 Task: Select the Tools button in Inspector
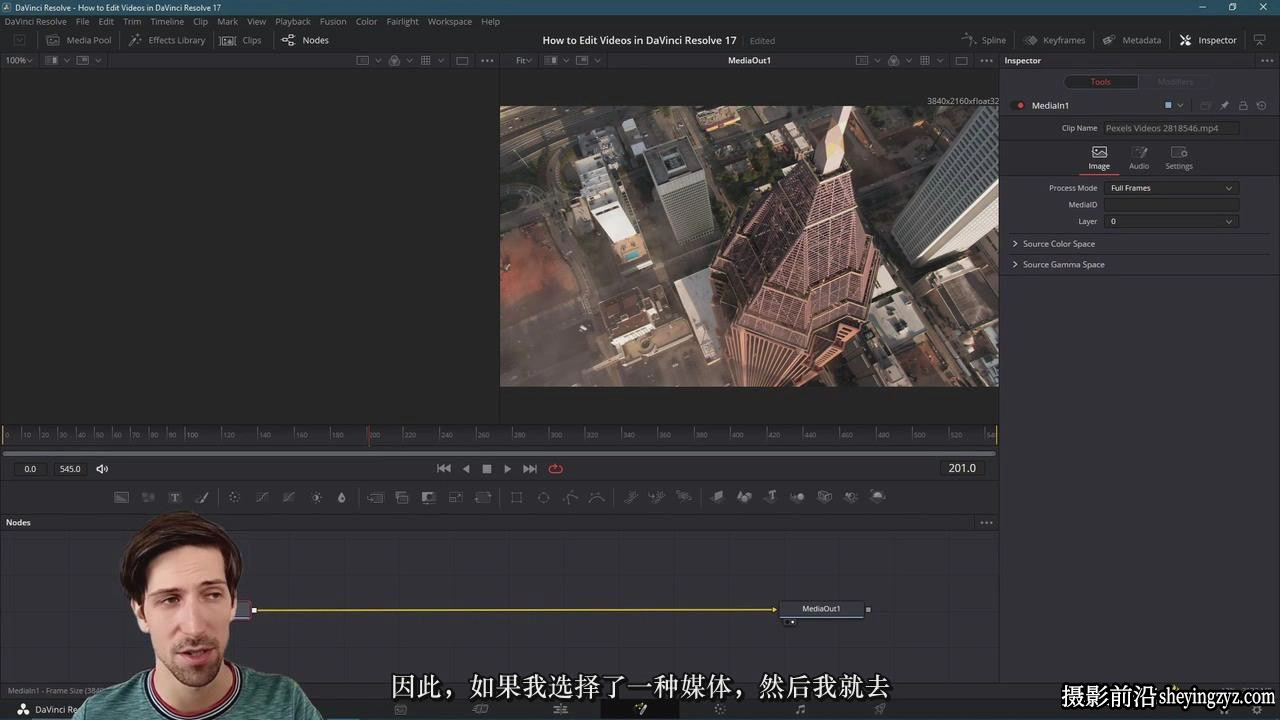pyautogui.click(x=1100, y=82)
